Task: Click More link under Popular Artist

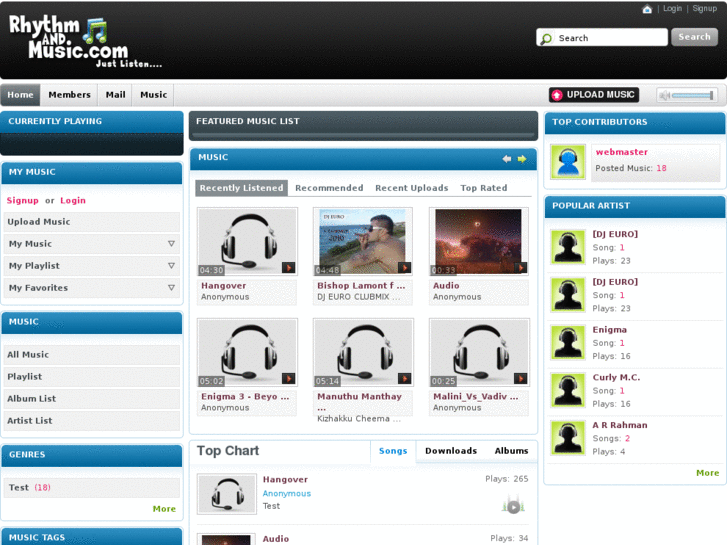Action: click(708, 473)
